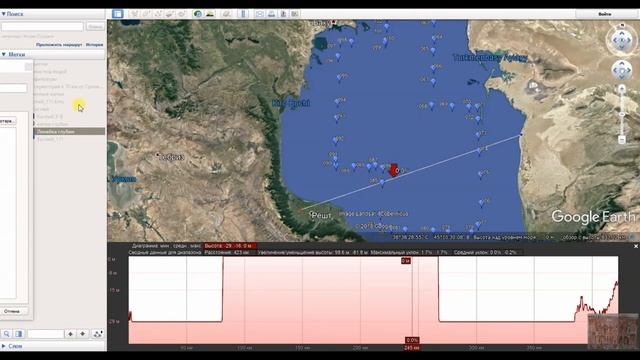640x360 pixels.
Task: Click the Places search magnifier icon
Action: tap(7, 334)
